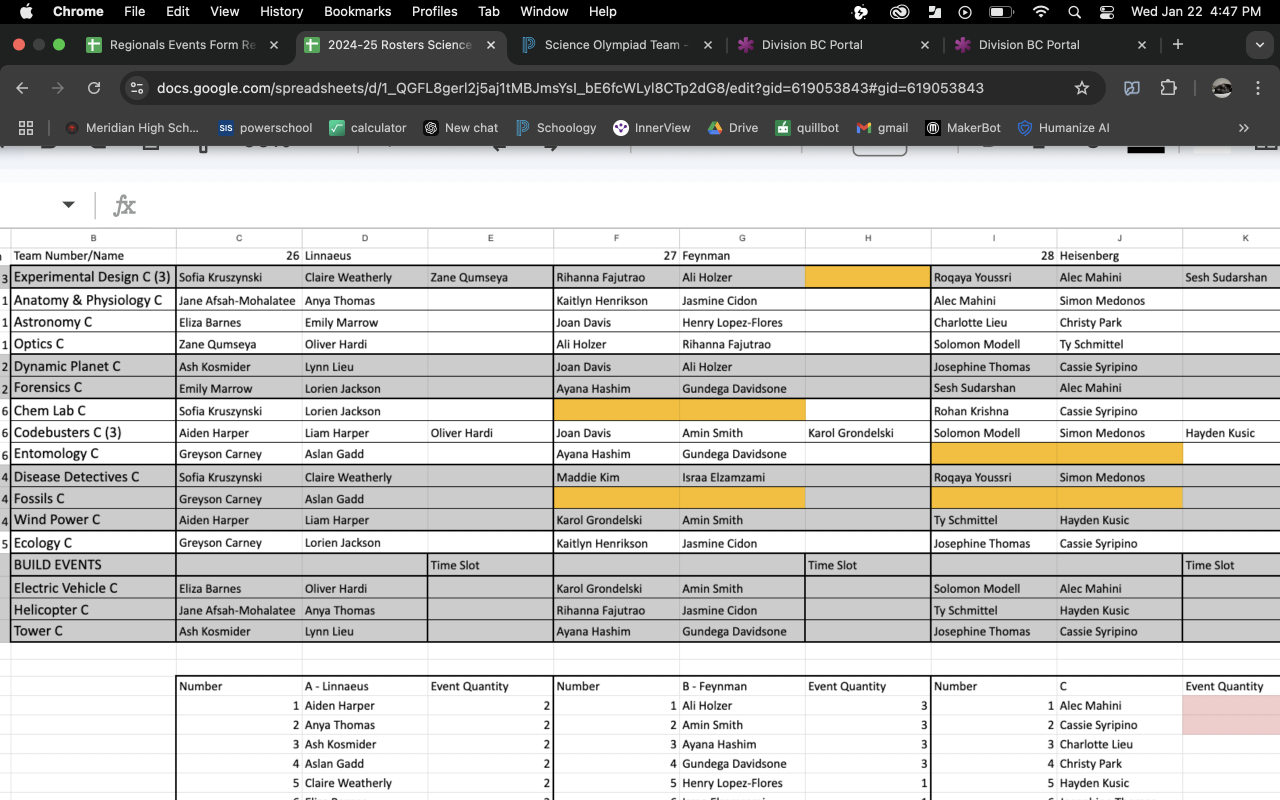Image resolution: width=1280 pixels, height=800 pixels.
Task: Open the MakerBot bookmark
Action: point(966,128)
